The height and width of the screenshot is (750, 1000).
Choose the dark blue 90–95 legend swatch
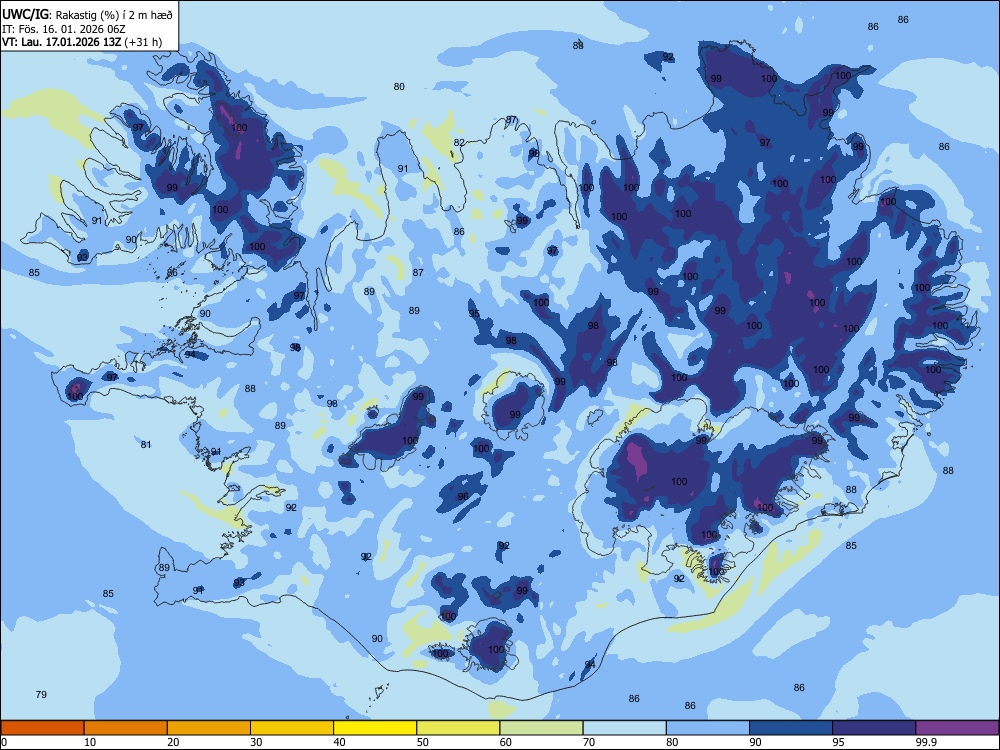(791, 728)
